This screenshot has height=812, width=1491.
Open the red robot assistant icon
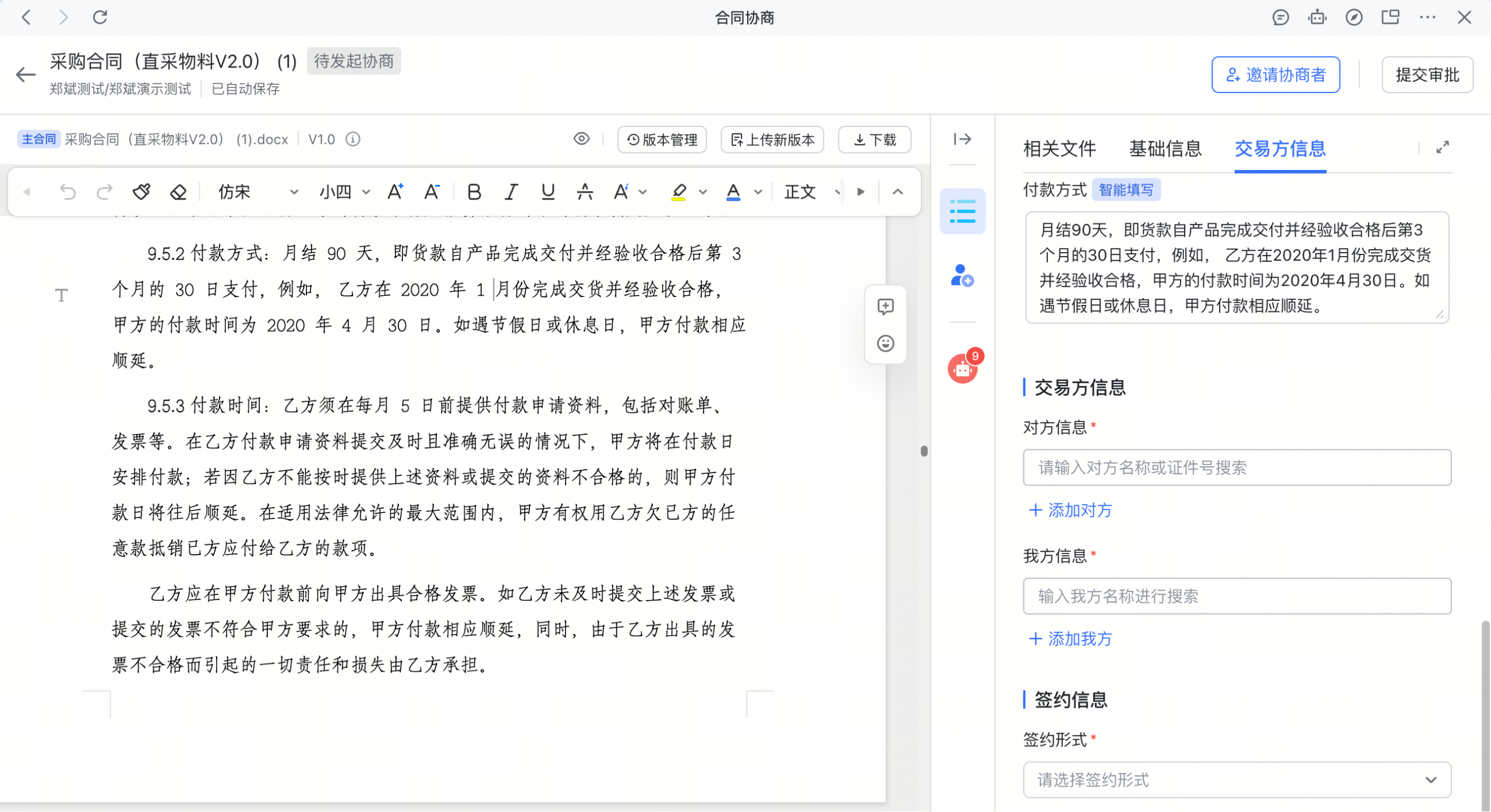[962, 369]
